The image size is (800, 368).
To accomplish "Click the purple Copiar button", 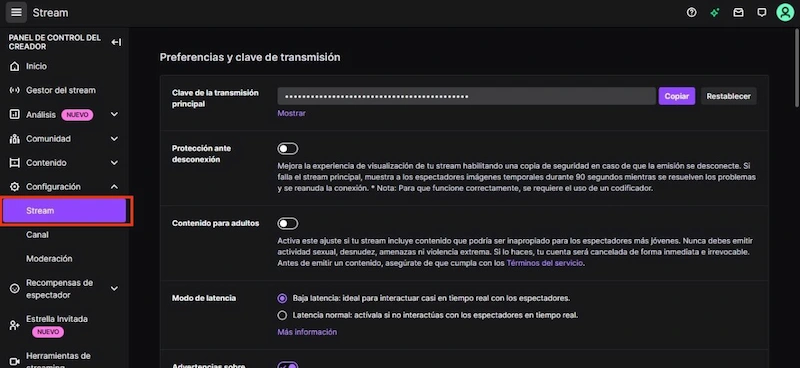I will click(x=677, y=96).
